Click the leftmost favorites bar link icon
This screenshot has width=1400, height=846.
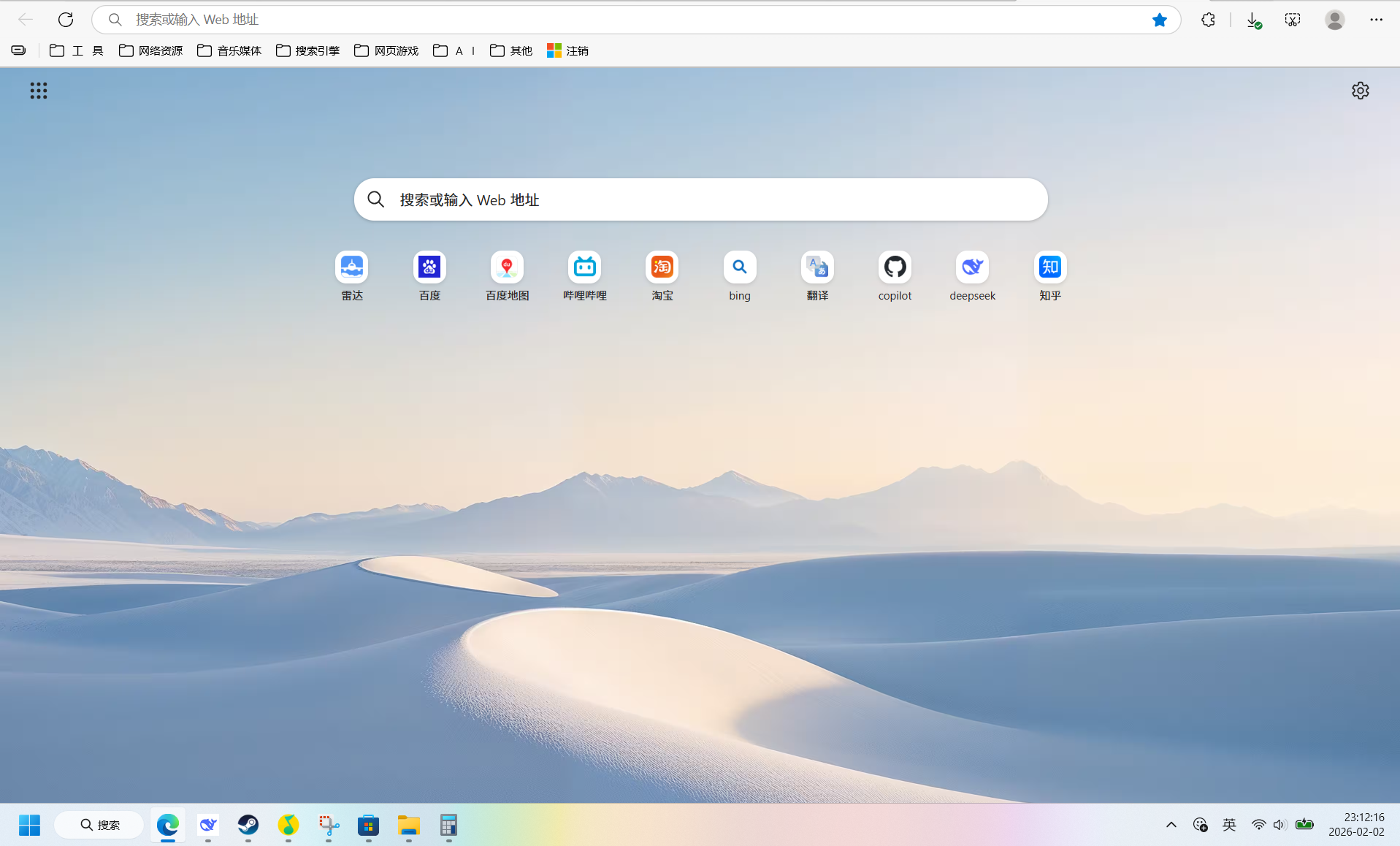coord(18,50)
